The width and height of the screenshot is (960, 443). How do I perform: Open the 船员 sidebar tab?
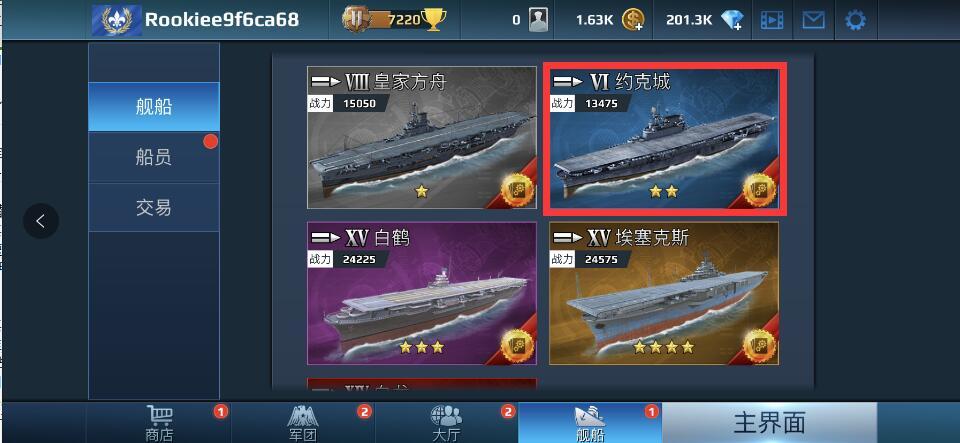pyautogui.click(x=154, y=157)
